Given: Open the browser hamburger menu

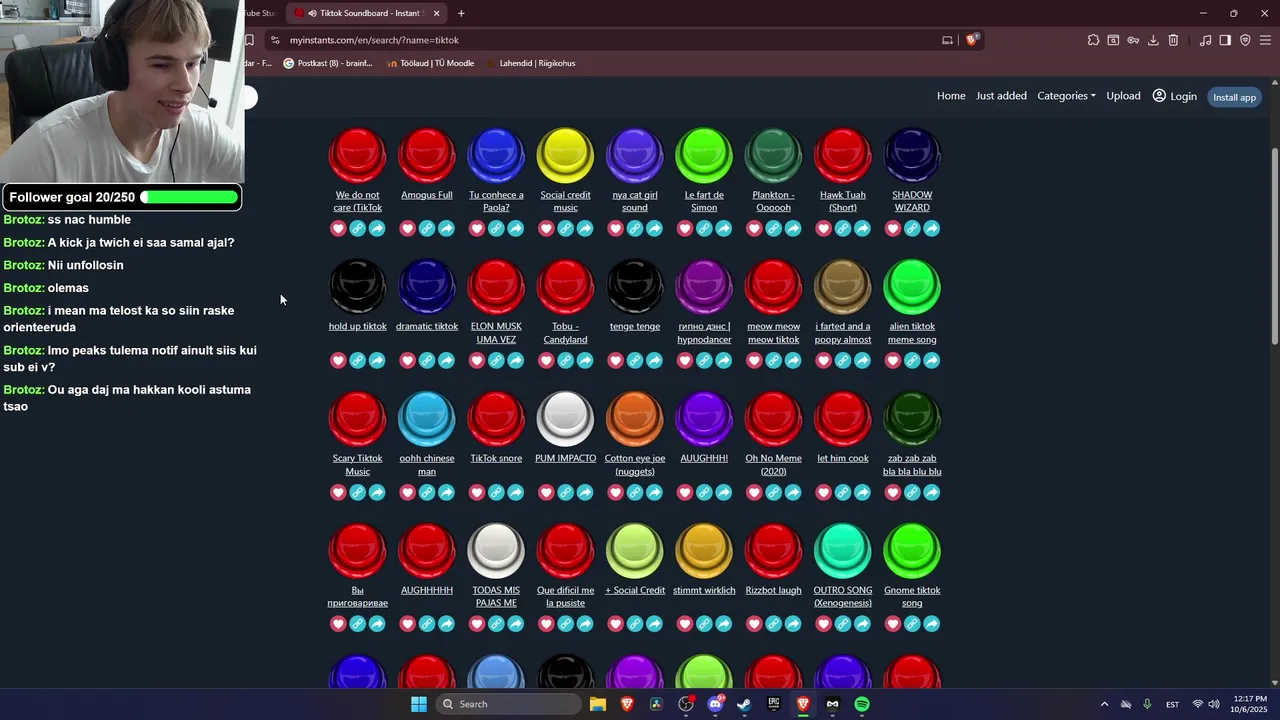Looking at the screenshot, I should (1265, 40).
